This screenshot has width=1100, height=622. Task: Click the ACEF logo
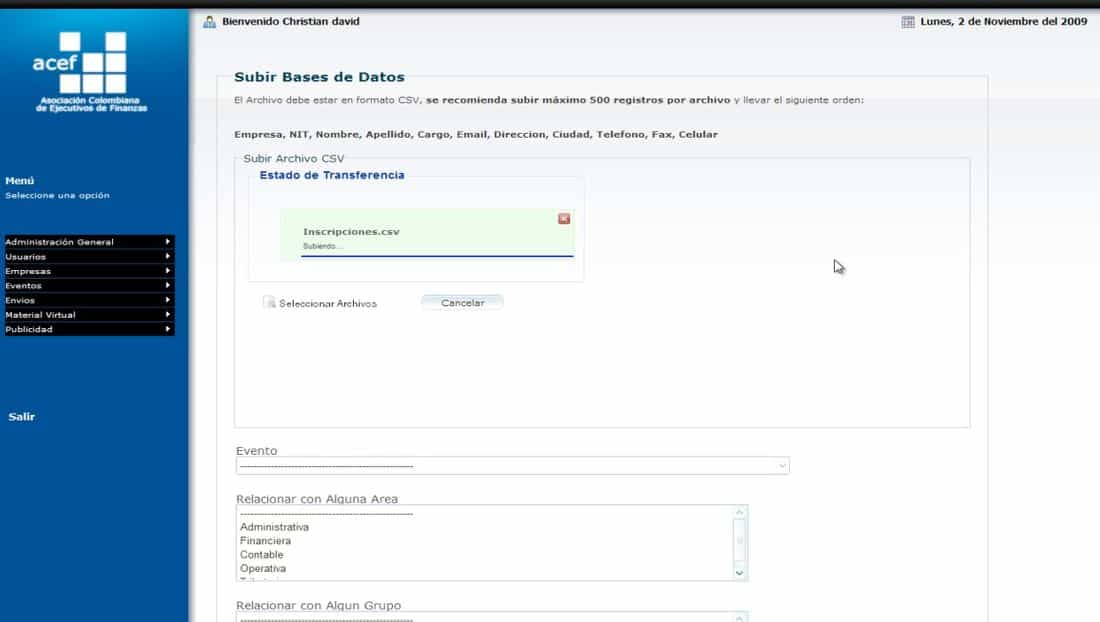pyautogui.click(x=90, y=72)
